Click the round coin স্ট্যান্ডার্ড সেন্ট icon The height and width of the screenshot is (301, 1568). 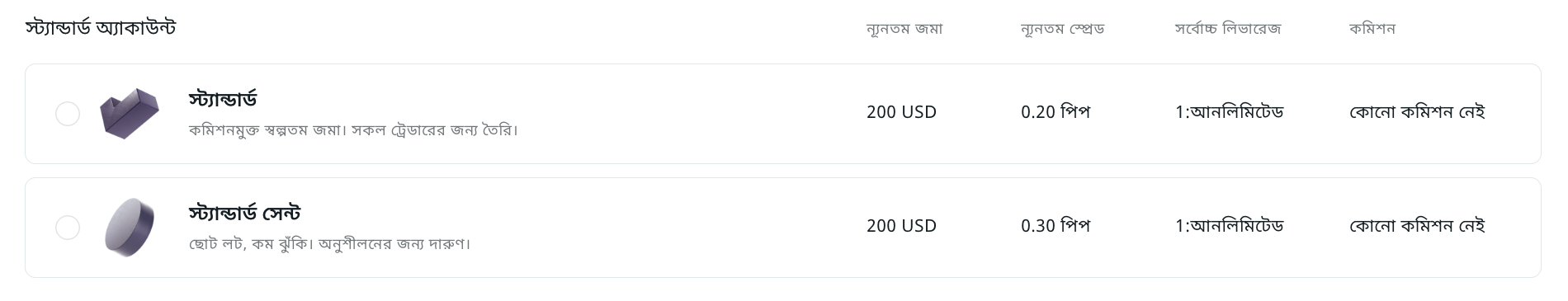click(x=130, y=228)
